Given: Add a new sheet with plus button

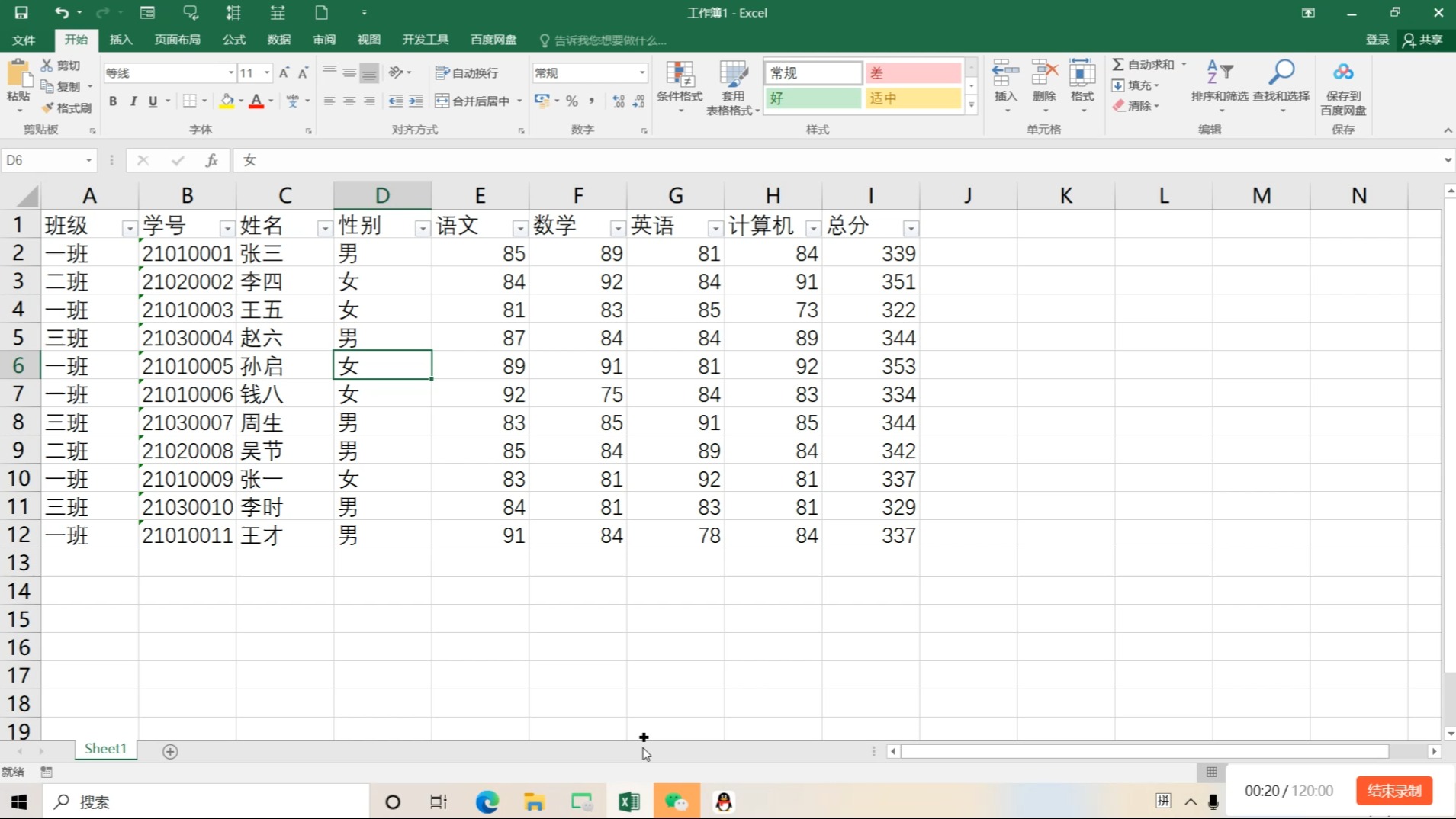Looking at the screenshot, I should coord(170,751).
